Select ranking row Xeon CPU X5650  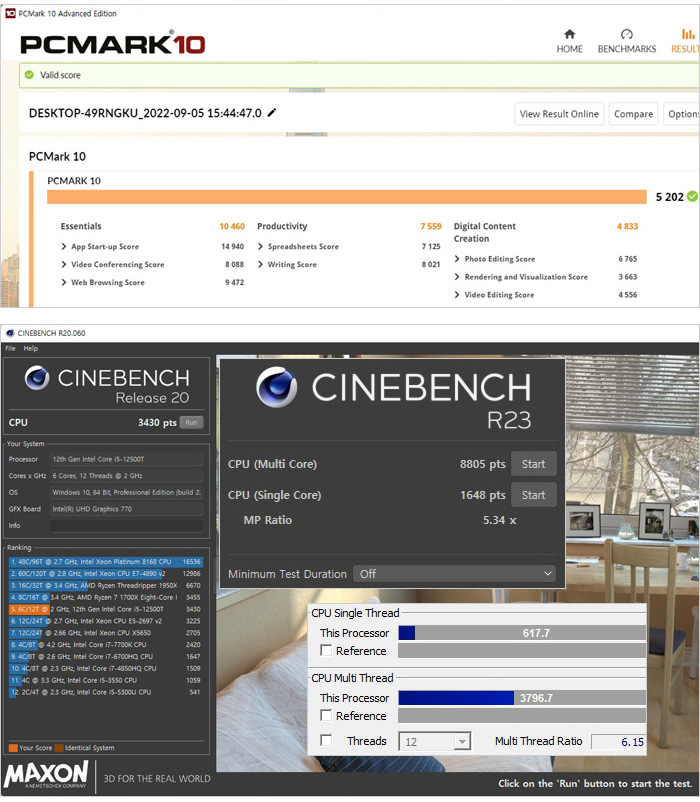click(x=106, y=633)
